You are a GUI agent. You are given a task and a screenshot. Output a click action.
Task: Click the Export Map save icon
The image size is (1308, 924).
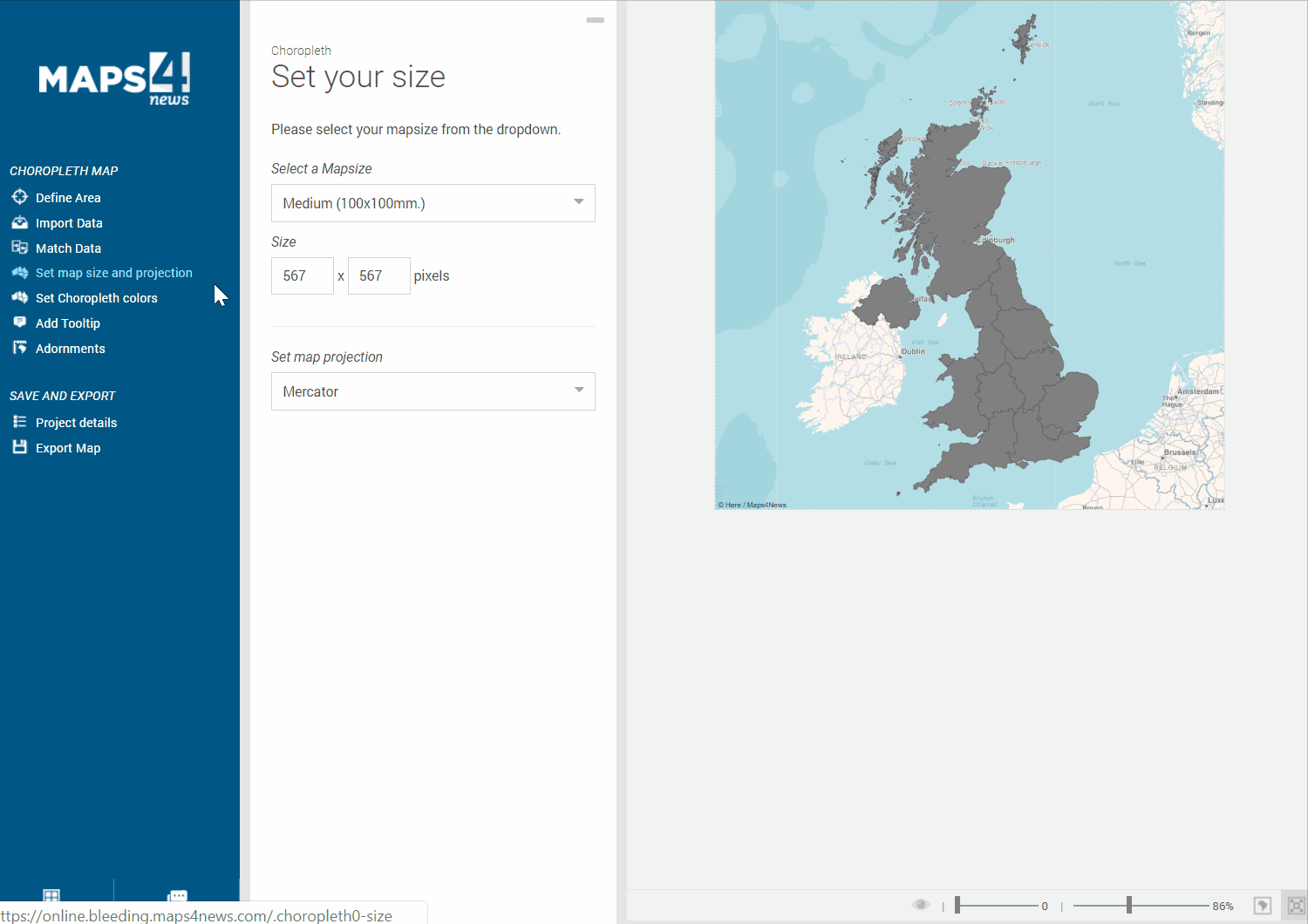click(20, 447)
